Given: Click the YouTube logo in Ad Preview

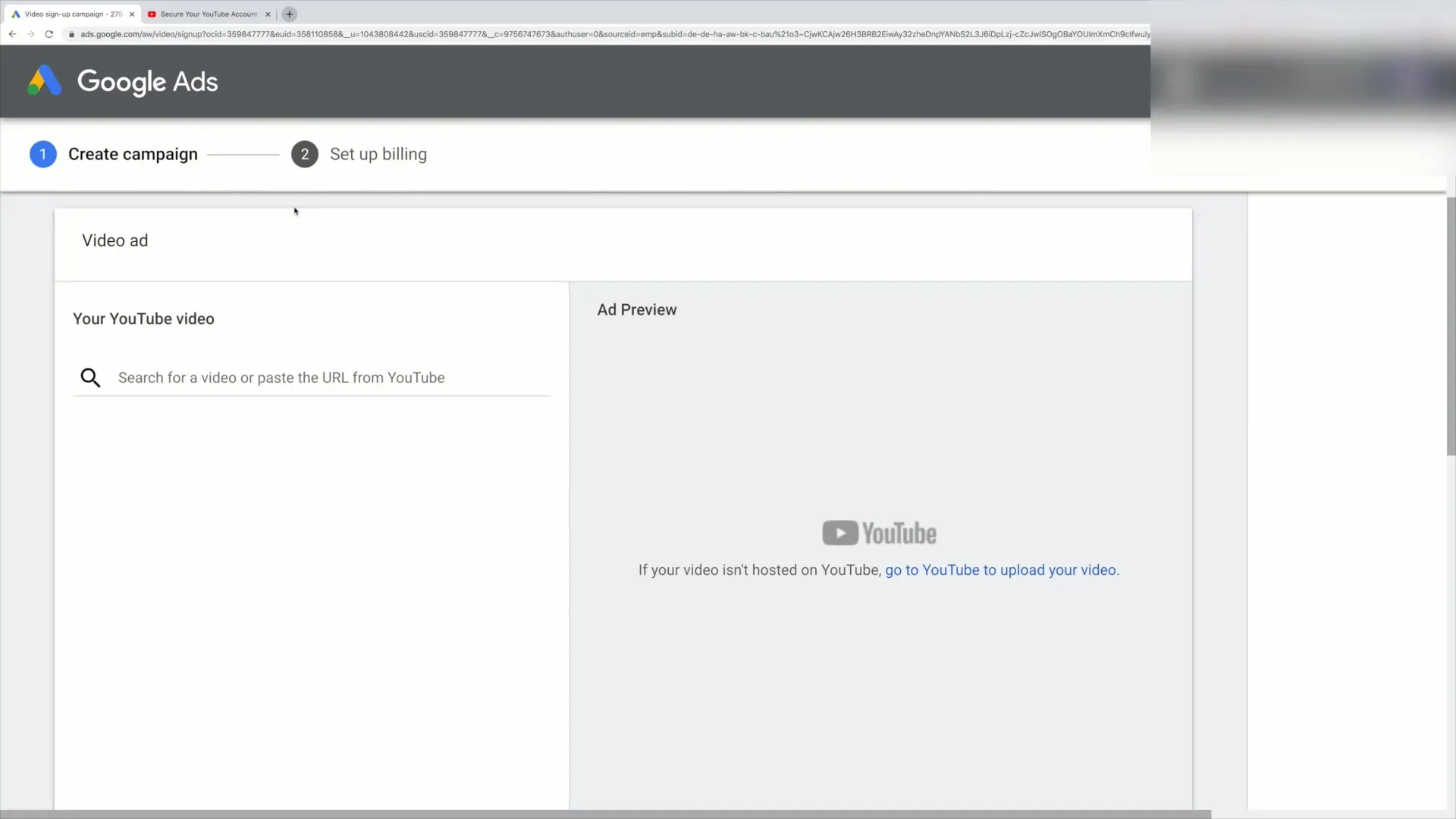Looking at the screenshot, I should 880,533.
